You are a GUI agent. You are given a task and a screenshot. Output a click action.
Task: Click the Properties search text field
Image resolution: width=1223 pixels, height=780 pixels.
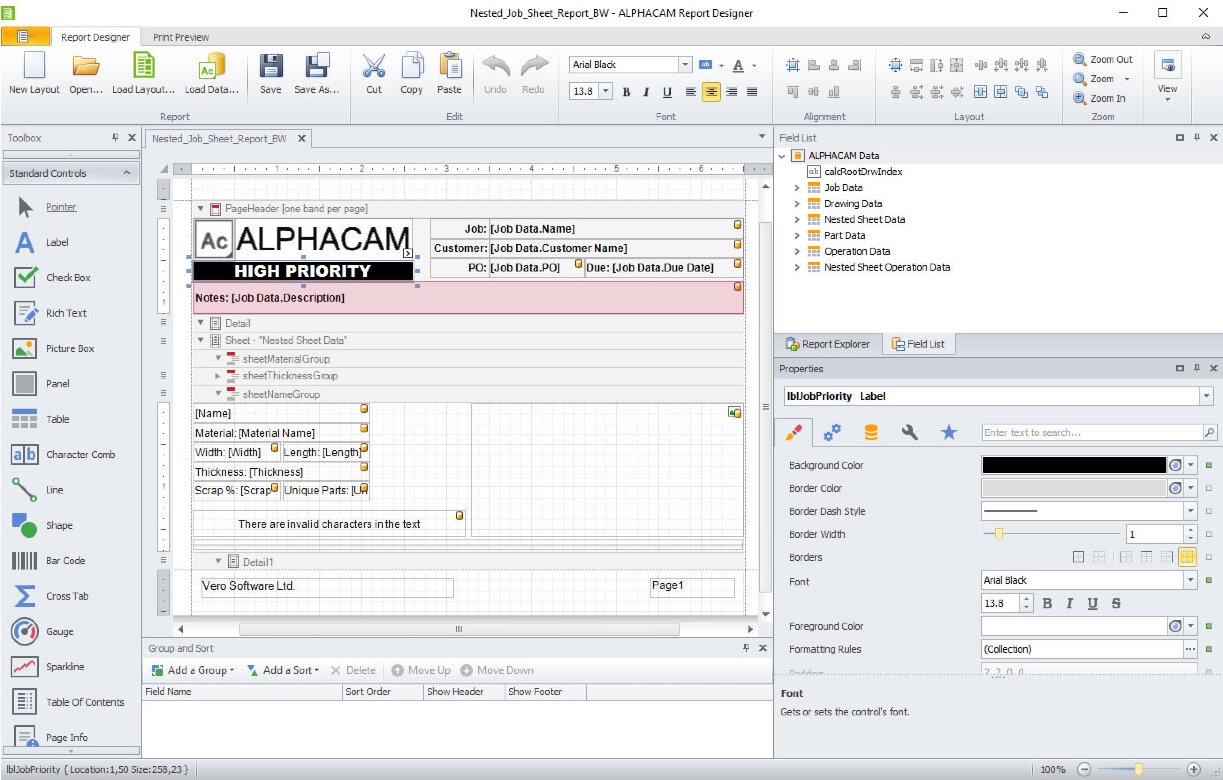1091,432
